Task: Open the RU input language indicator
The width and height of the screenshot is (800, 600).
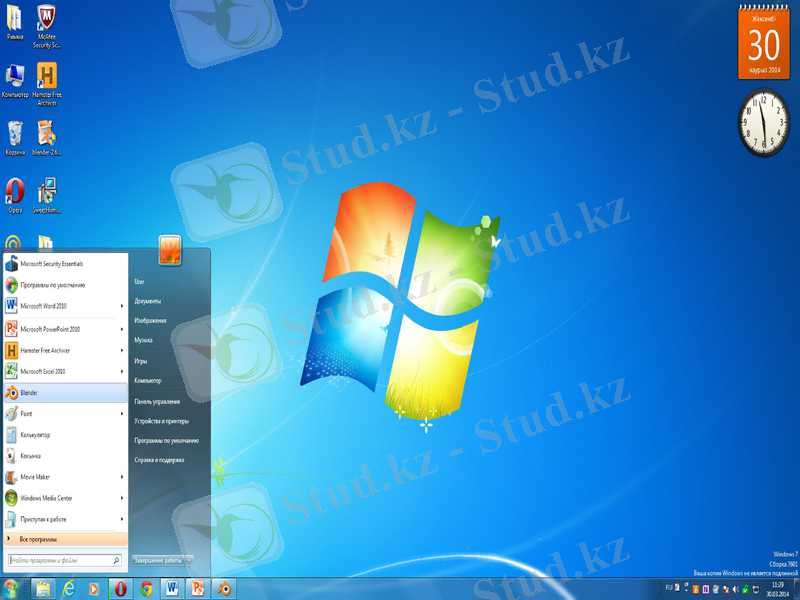Action: point(669,588)
